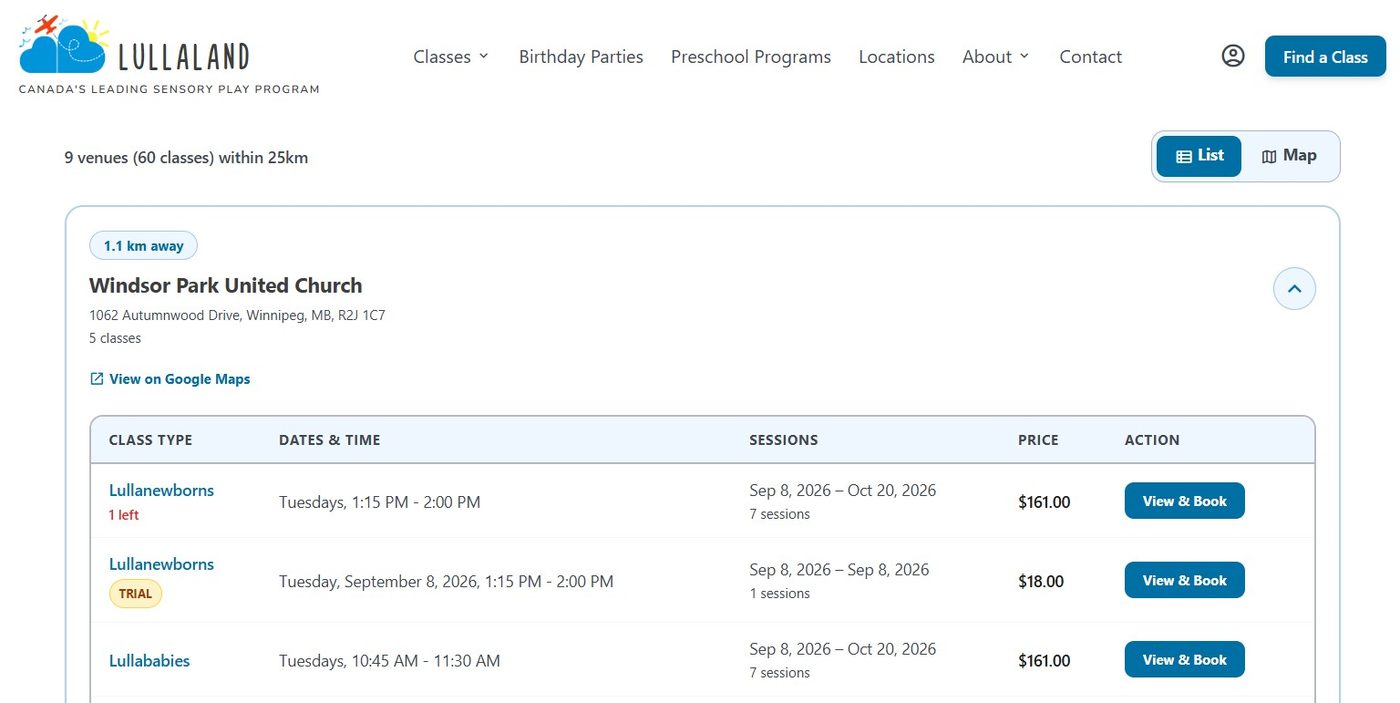Select address 1062 Autumnwood Drive text
1400x703 pixels.
(237, 315)
